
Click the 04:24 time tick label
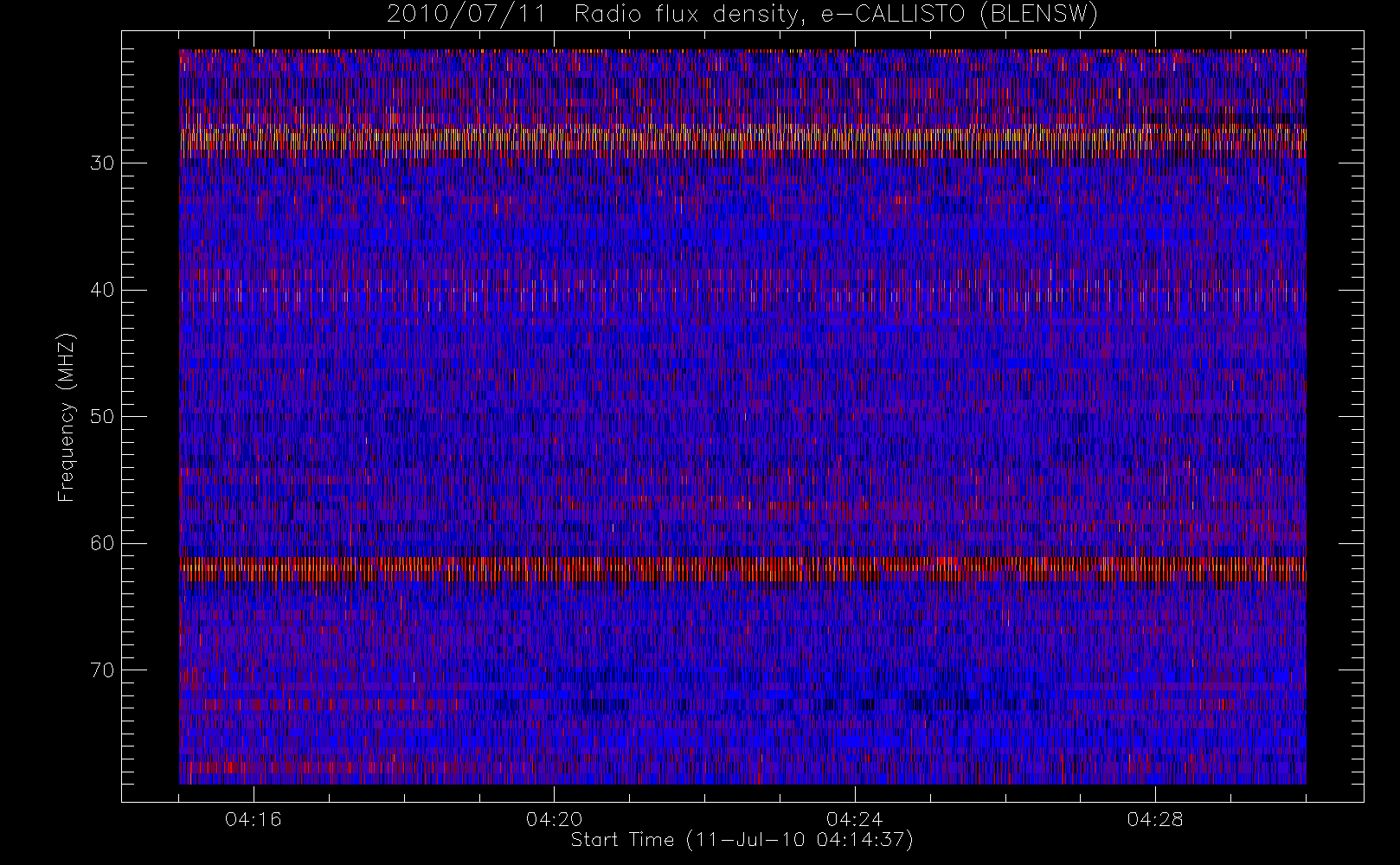[x=855, y=819]
